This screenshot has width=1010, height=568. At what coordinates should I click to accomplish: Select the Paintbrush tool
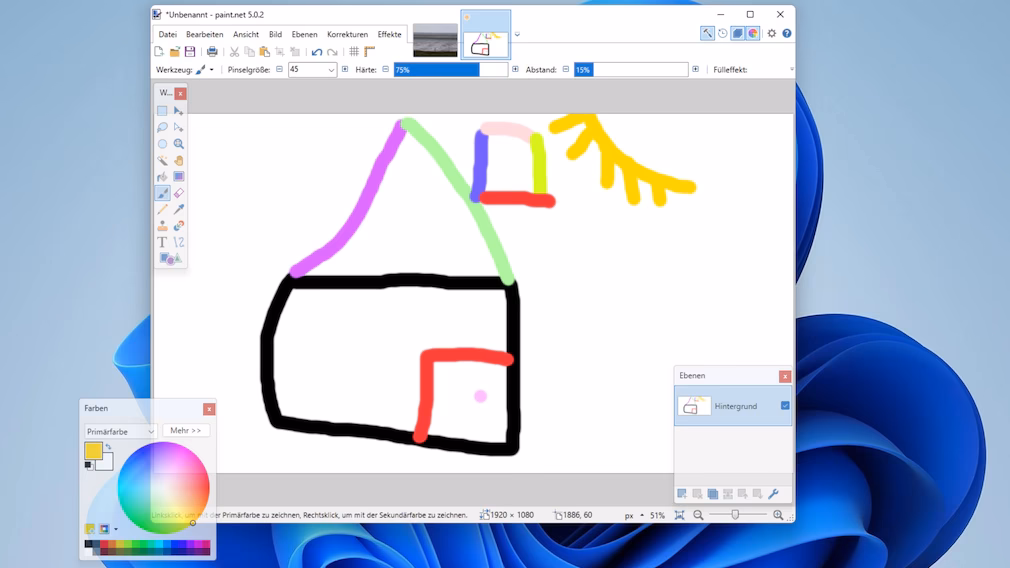162,193
